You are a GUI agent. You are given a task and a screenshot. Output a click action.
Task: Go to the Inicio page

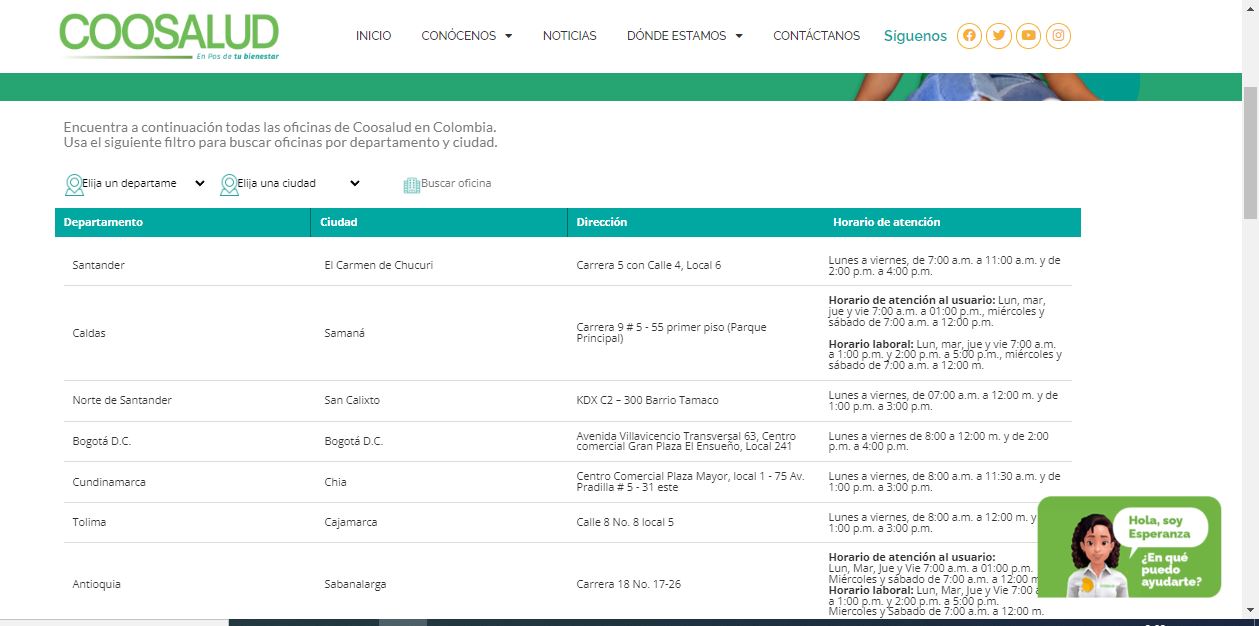coord(373,36)
